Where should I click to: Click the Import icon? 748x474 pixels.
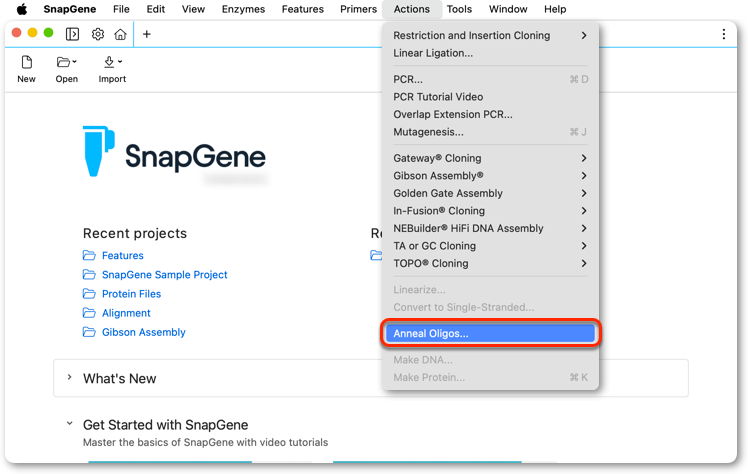[x=109, y=62]
